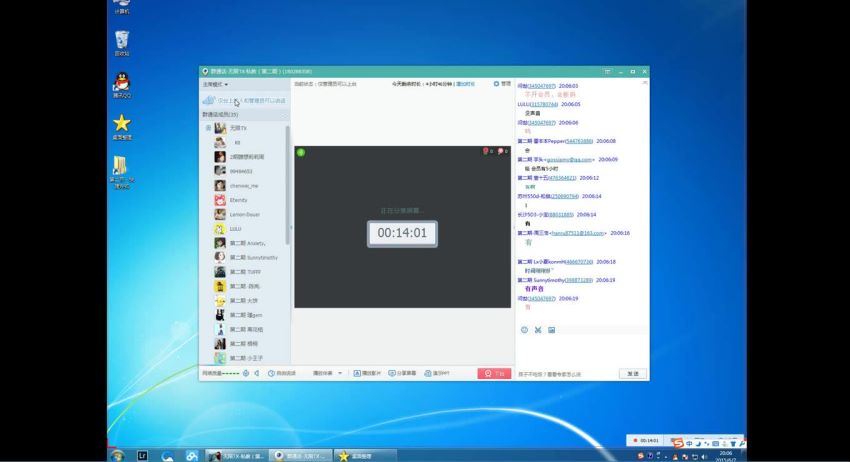Image resolution: width=850 pixels, height=462 pixels.
Task: Click the 00:14:01 timer in the video area
Action: click(x=402, y=233)
